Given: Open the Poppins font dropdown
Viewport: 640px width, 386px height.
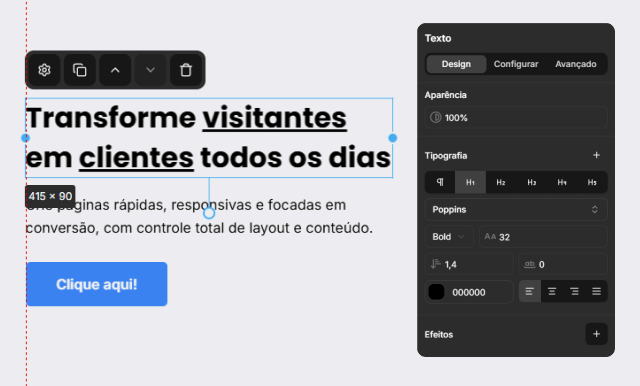Looking at the screenshot, I should click(x=516, y=209).
